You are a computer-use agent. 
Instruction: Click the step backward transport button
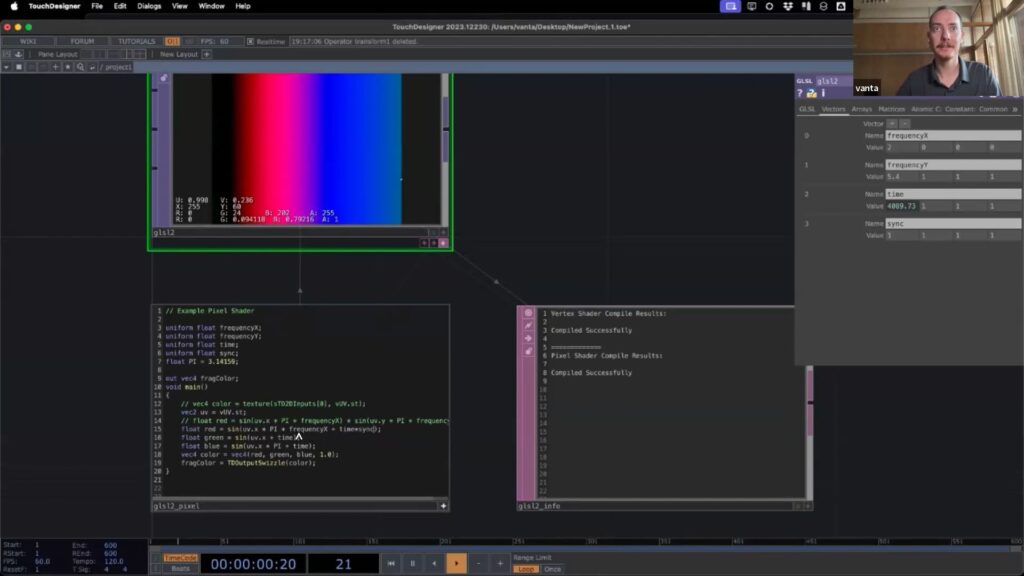(434, 564)
